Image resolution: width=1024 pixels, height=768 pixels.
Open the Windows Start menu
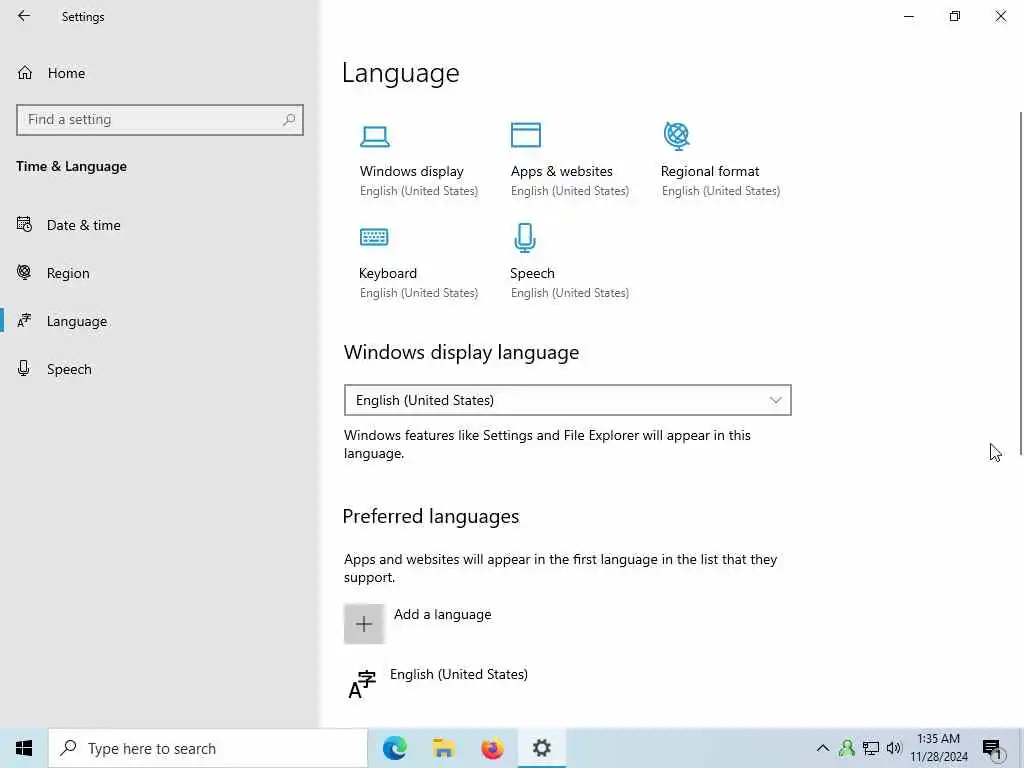(x=24, y=748)
